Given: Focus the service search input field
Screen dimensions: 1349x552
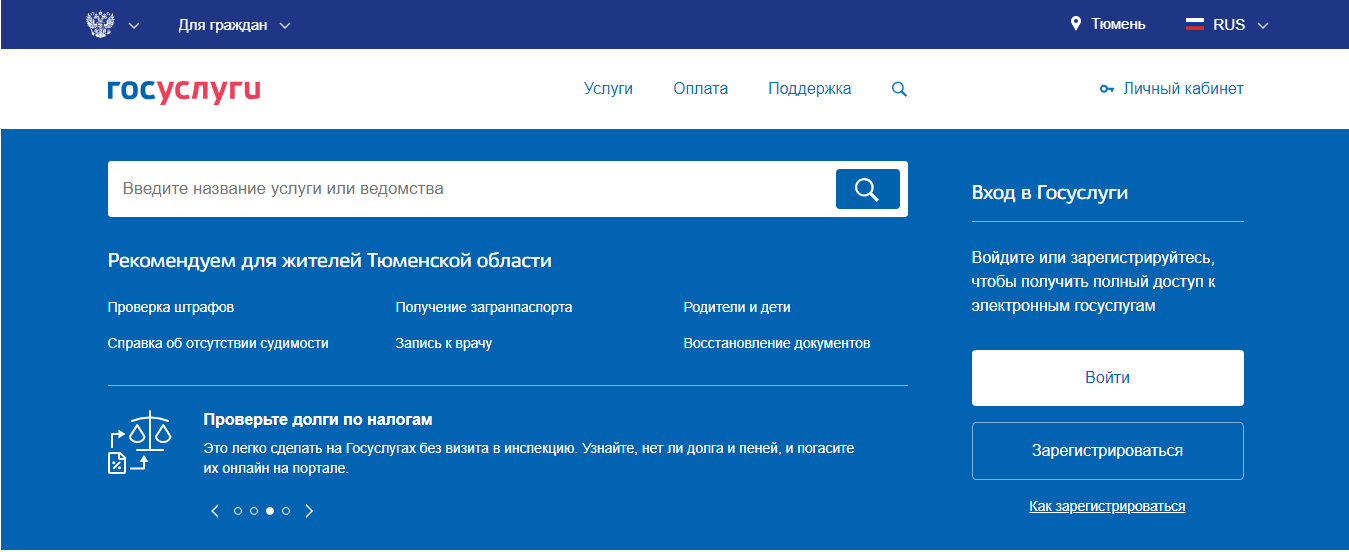Looking at the screenshot, I should point(470,189).
